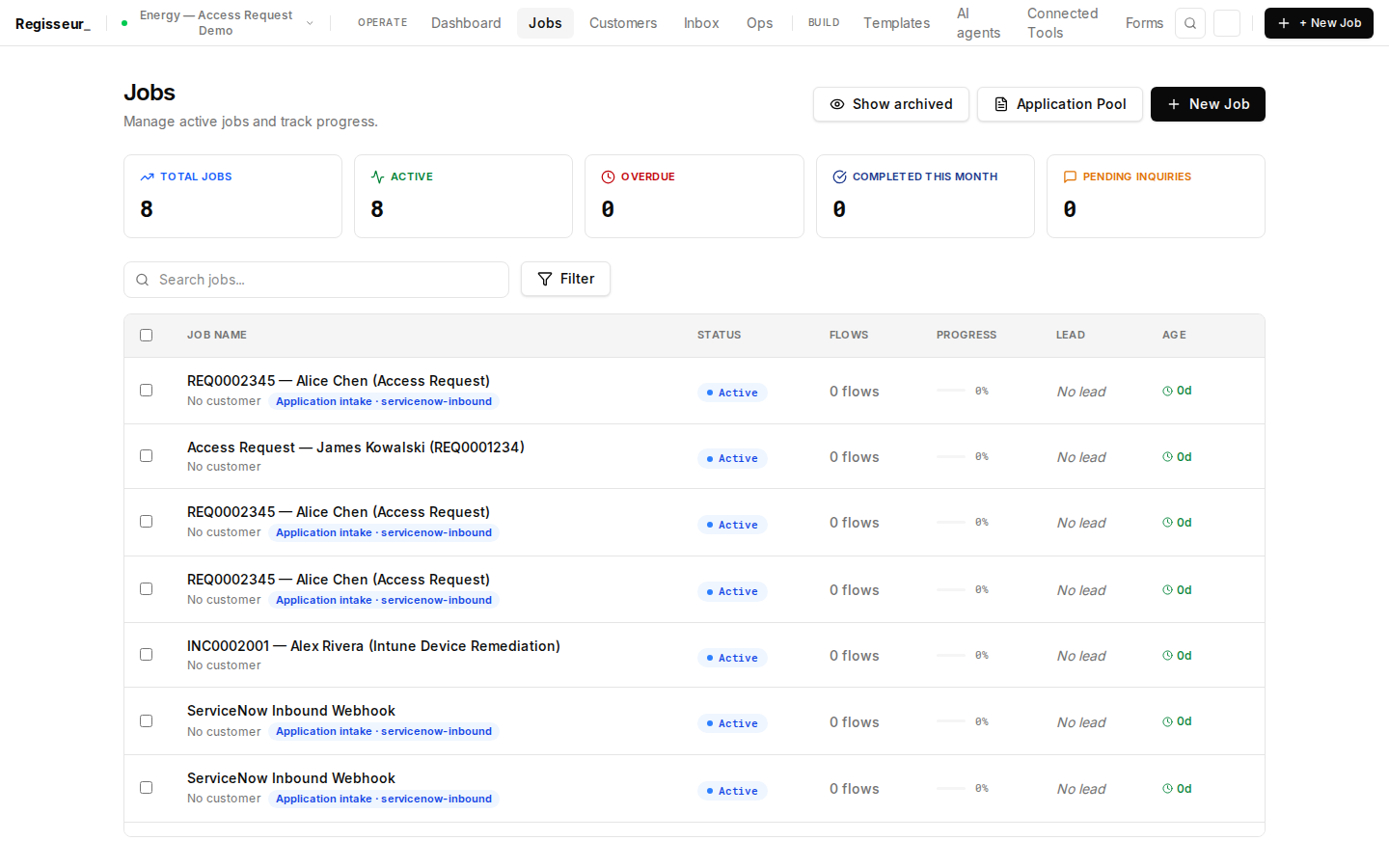Click the Age column header
Image resolution: width=1389 pixels, height=868 pixels.
click(x=1174, y=336)
